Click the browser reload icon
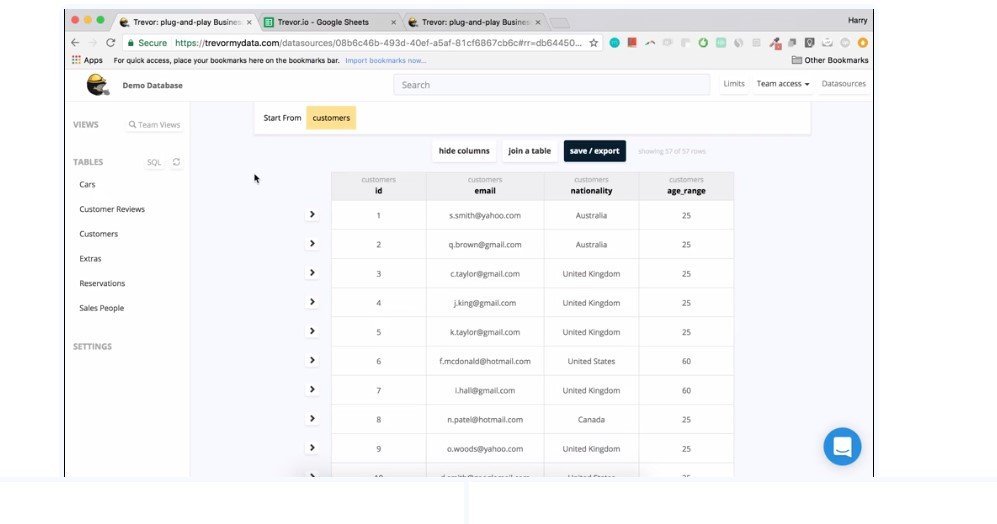The height and width of the screenshot is (524, 997). [x=110, y=43]
